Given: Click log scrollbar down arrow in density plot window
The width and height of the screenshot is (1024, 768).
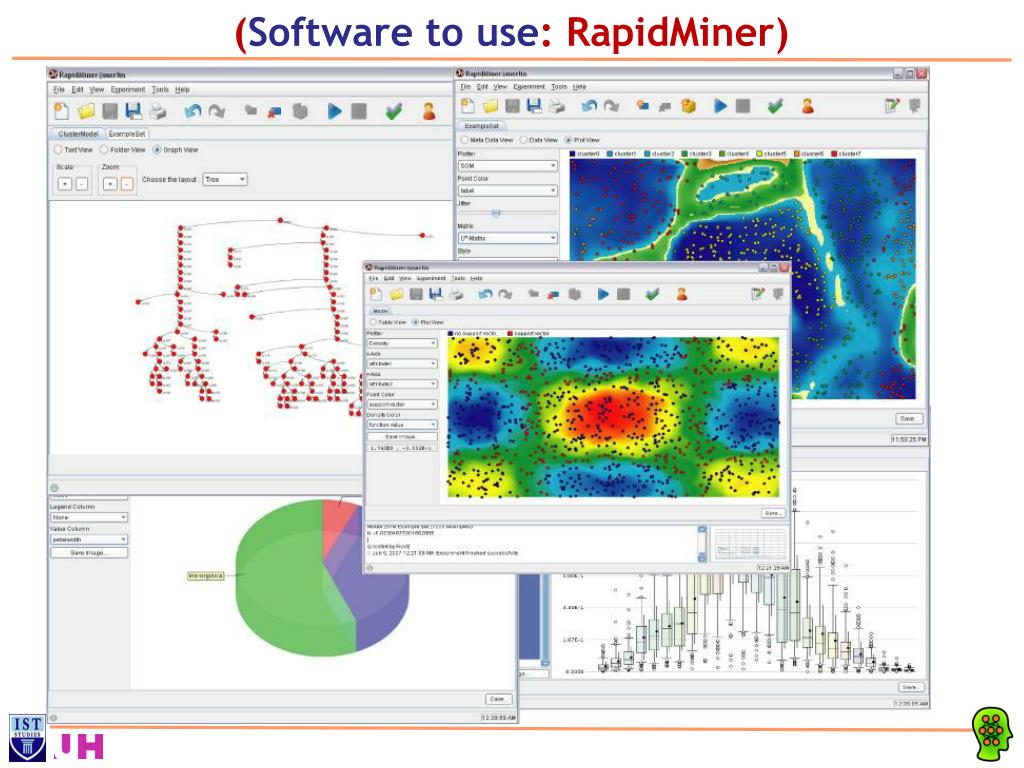Looking at the screenshot, I should [702, 558].
